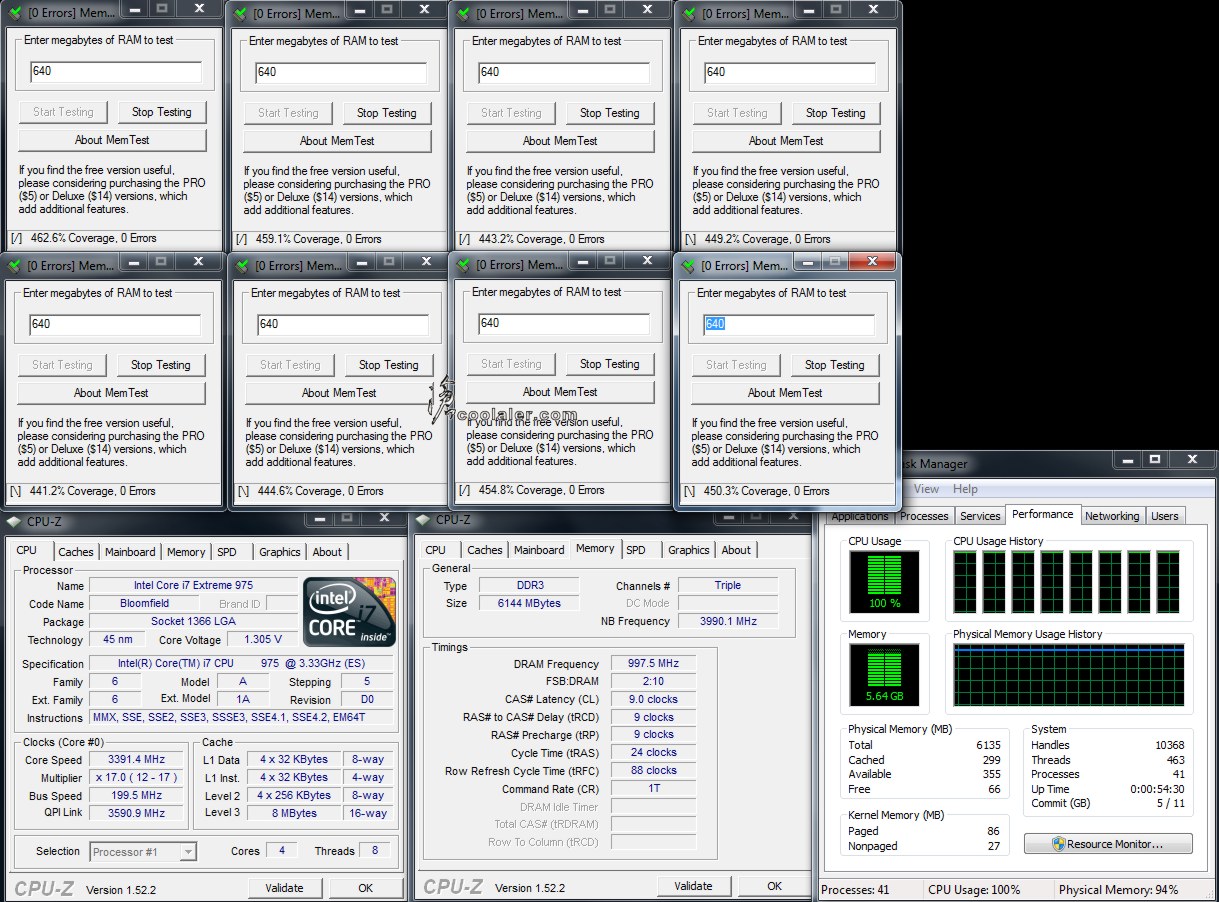Click the processor name Intel Core i7 Extreme 975
The width and height of the screenshot is (1219, 902).
tap(193, 585)
